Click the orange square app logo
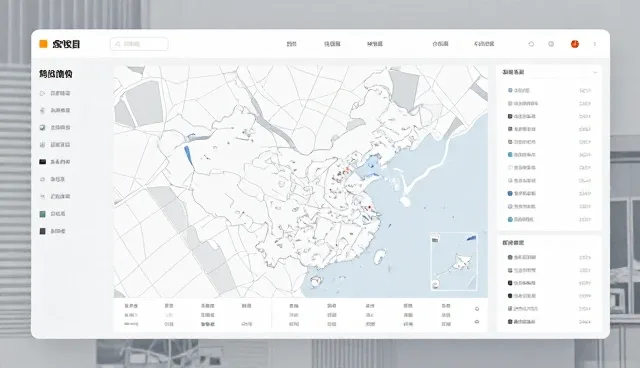Image resolution: width=640 pixels, height=368 pixels. (x=43, y=44)
